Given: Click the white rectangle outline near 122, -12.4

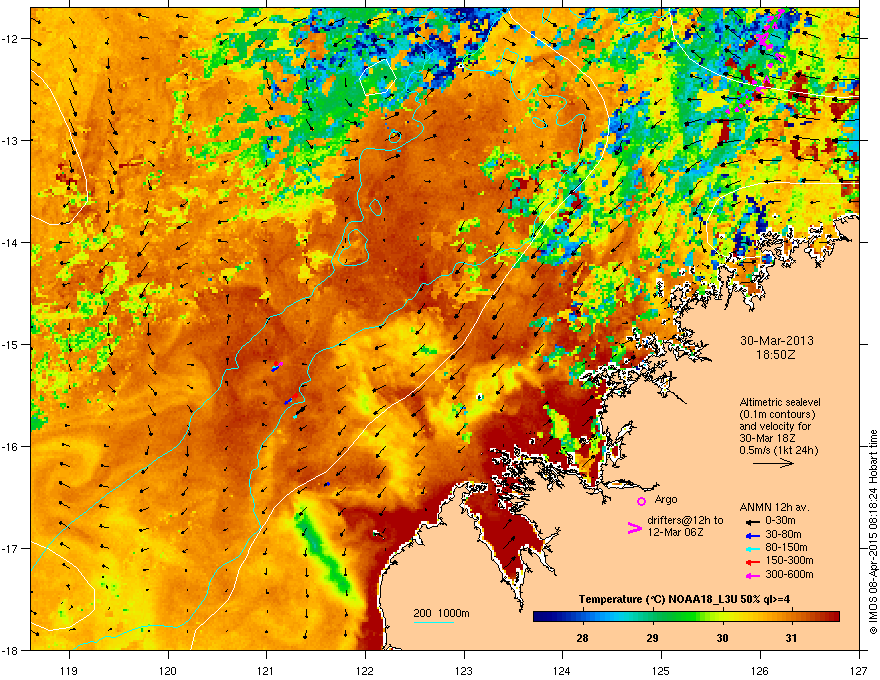Looking at the screenshot, I should (x=378, y=77).
